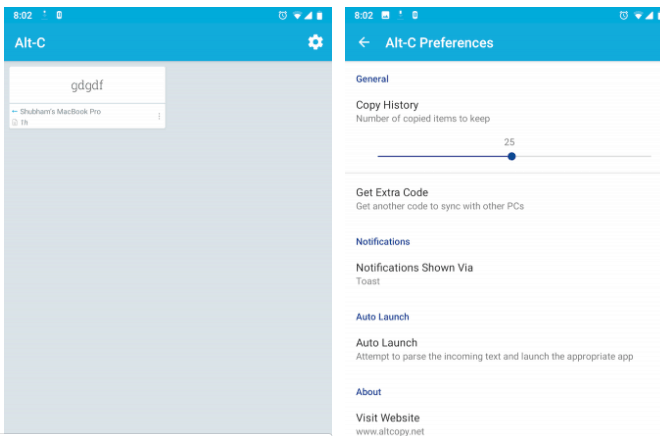Tap the Alt-C app title on main screen
Screen dimensions: 660x436
coord(30,43)
